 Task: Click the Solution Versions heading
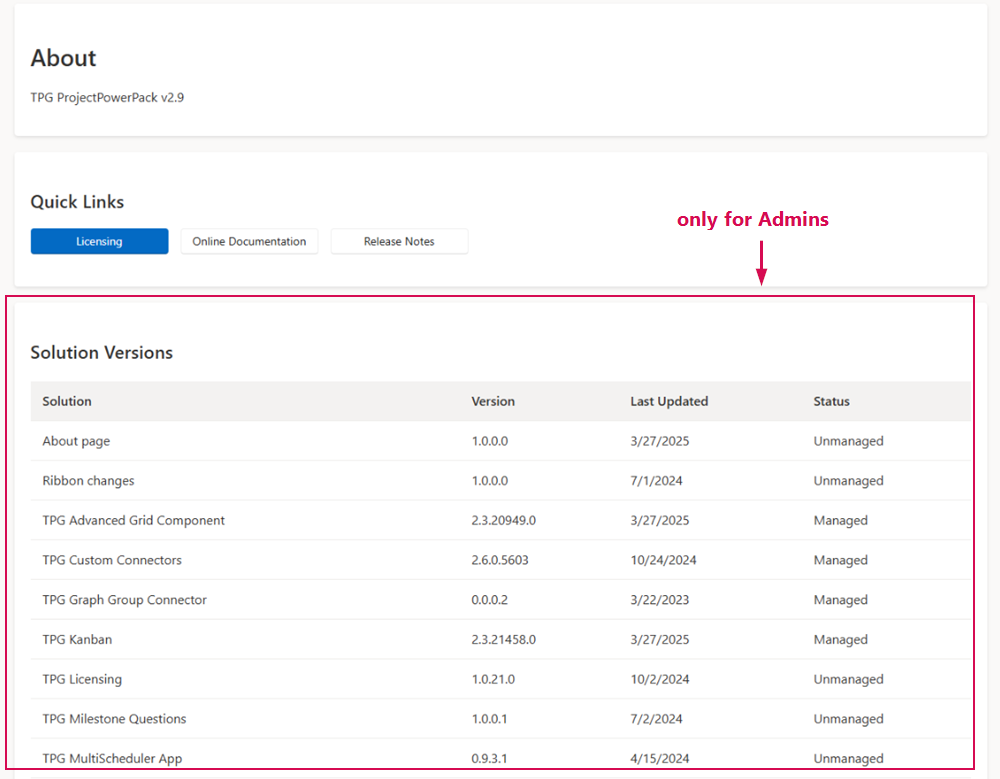[x=101, y=352]
